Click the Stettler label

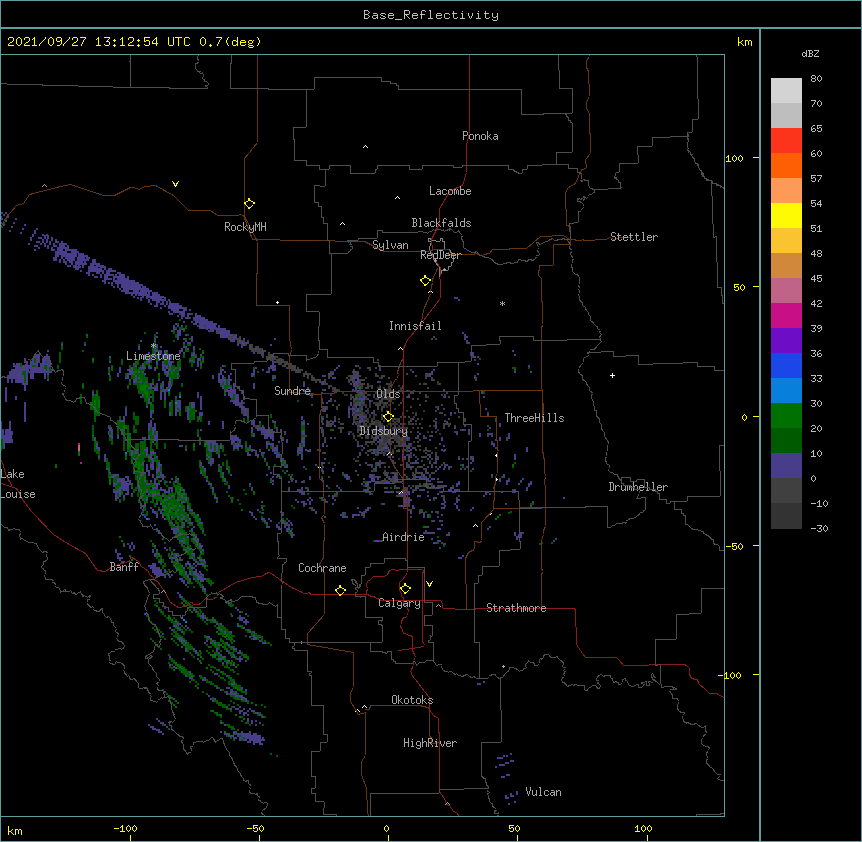pyautogui.click(x=634, y=237)
